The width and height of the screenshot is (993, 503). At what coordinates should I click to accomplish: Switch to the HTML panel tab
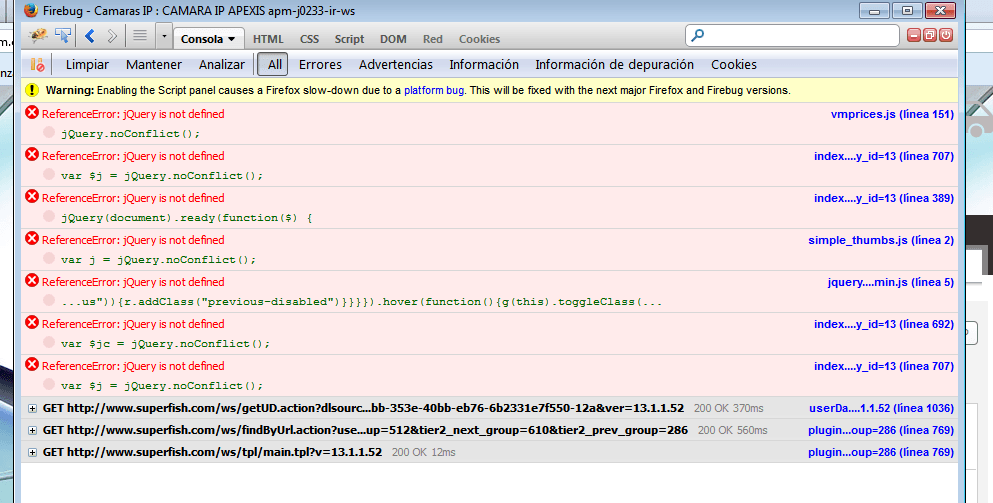coord(268,39)
